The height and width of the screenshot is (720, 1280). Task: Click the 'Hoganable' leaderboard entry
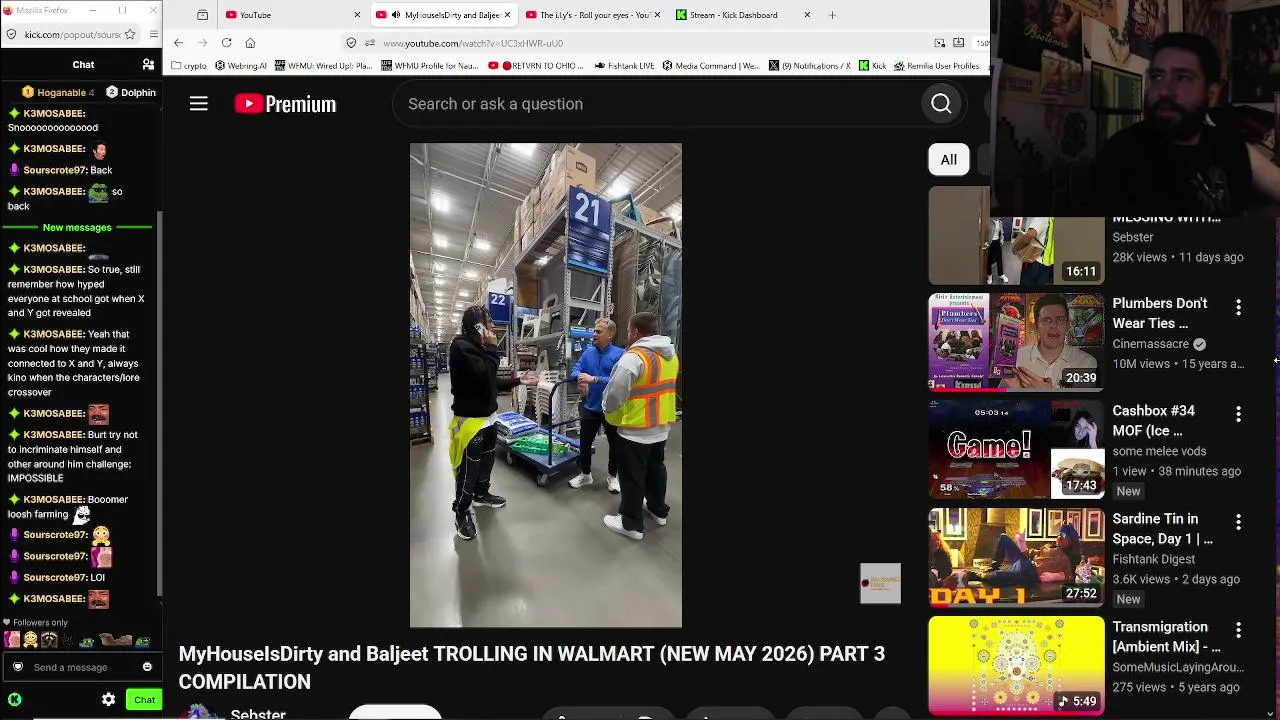[58, 92]
